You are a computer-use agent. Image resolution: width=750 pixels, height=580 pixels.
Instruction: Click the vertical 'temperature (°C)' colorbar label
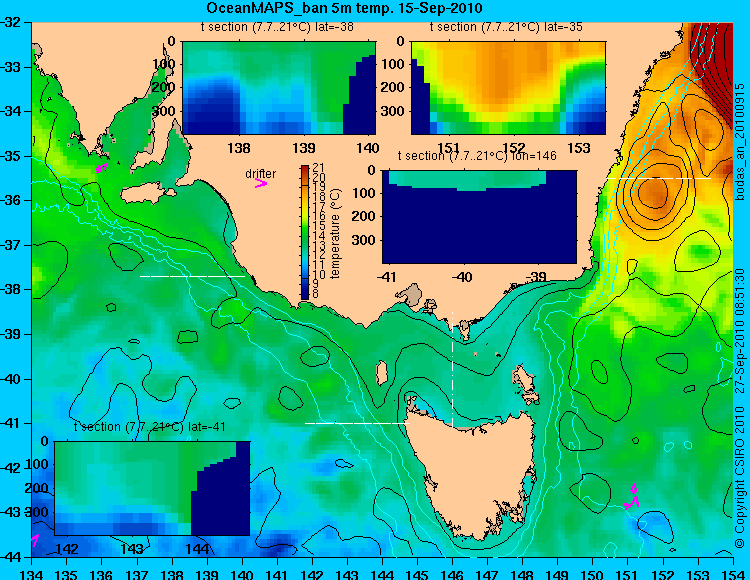click(335, 233)
